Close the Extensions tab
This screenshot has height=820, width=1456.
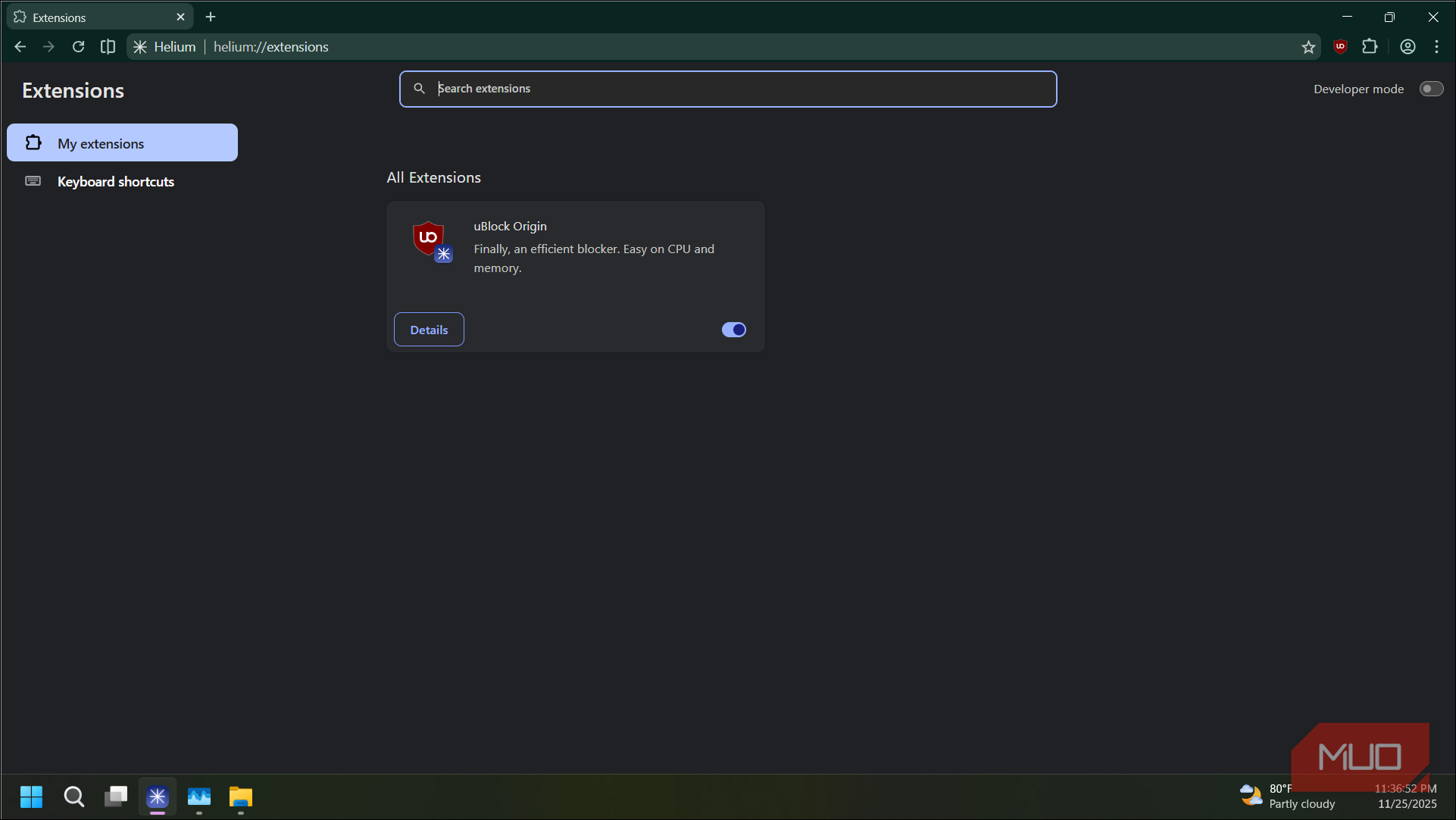pyautogui.click(x=180, y=17)
